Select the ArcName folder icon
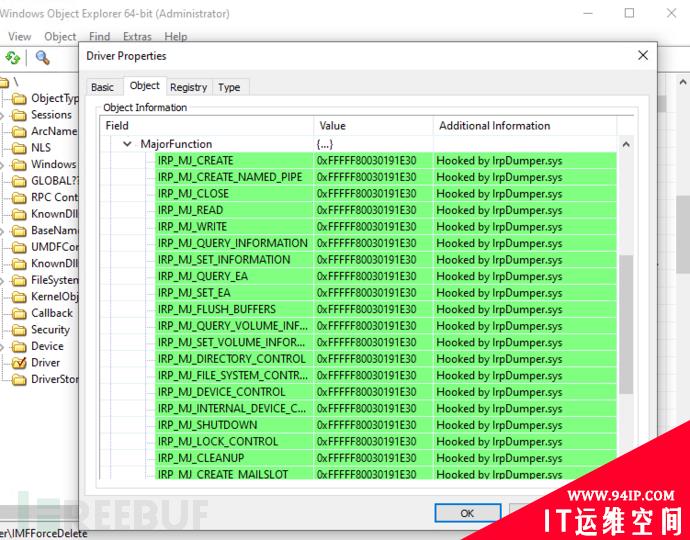 click(19, 132)
